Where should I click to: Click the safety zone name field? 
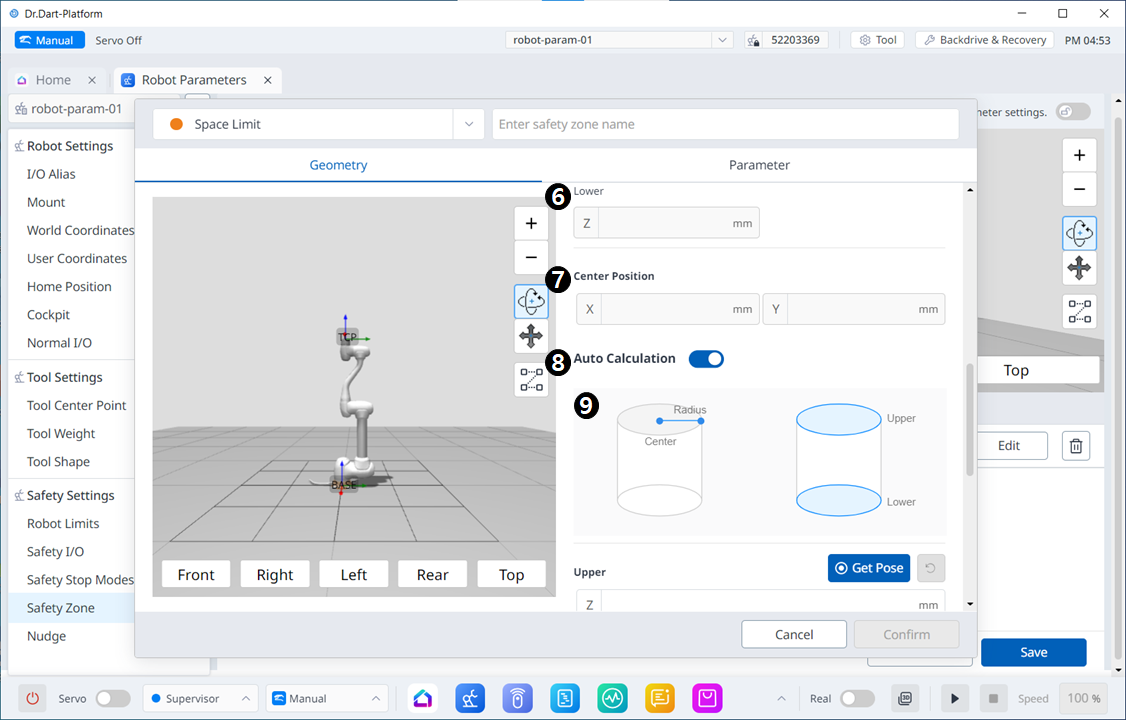pos(725,124)
